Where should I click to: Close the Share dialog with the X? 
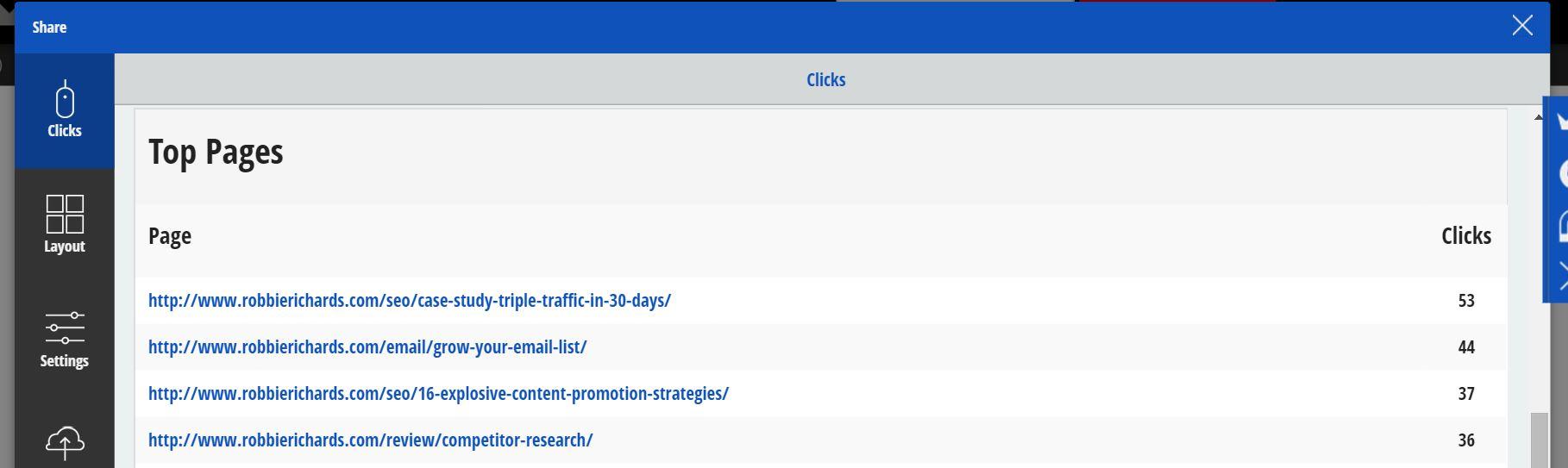point(1522,26)
